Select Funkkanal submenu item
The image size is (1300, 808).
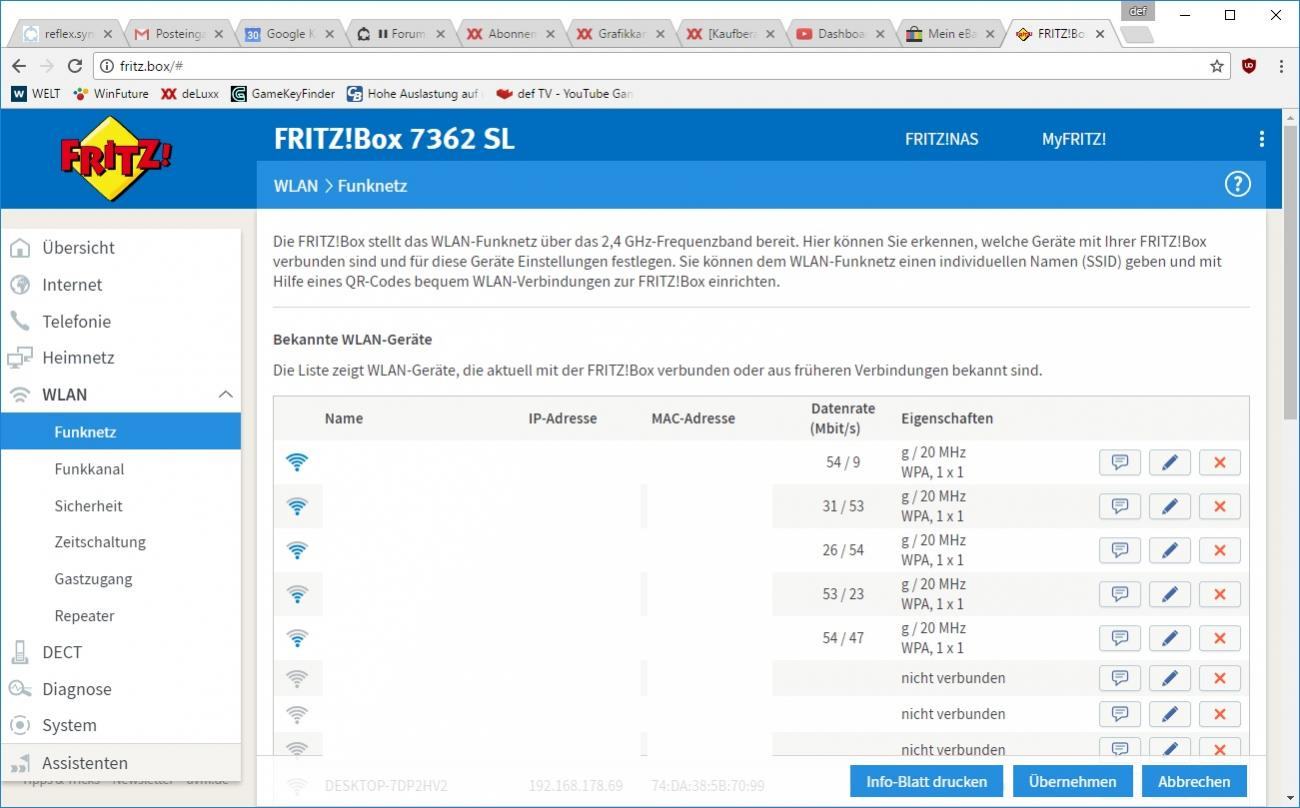tap(120, 468)
